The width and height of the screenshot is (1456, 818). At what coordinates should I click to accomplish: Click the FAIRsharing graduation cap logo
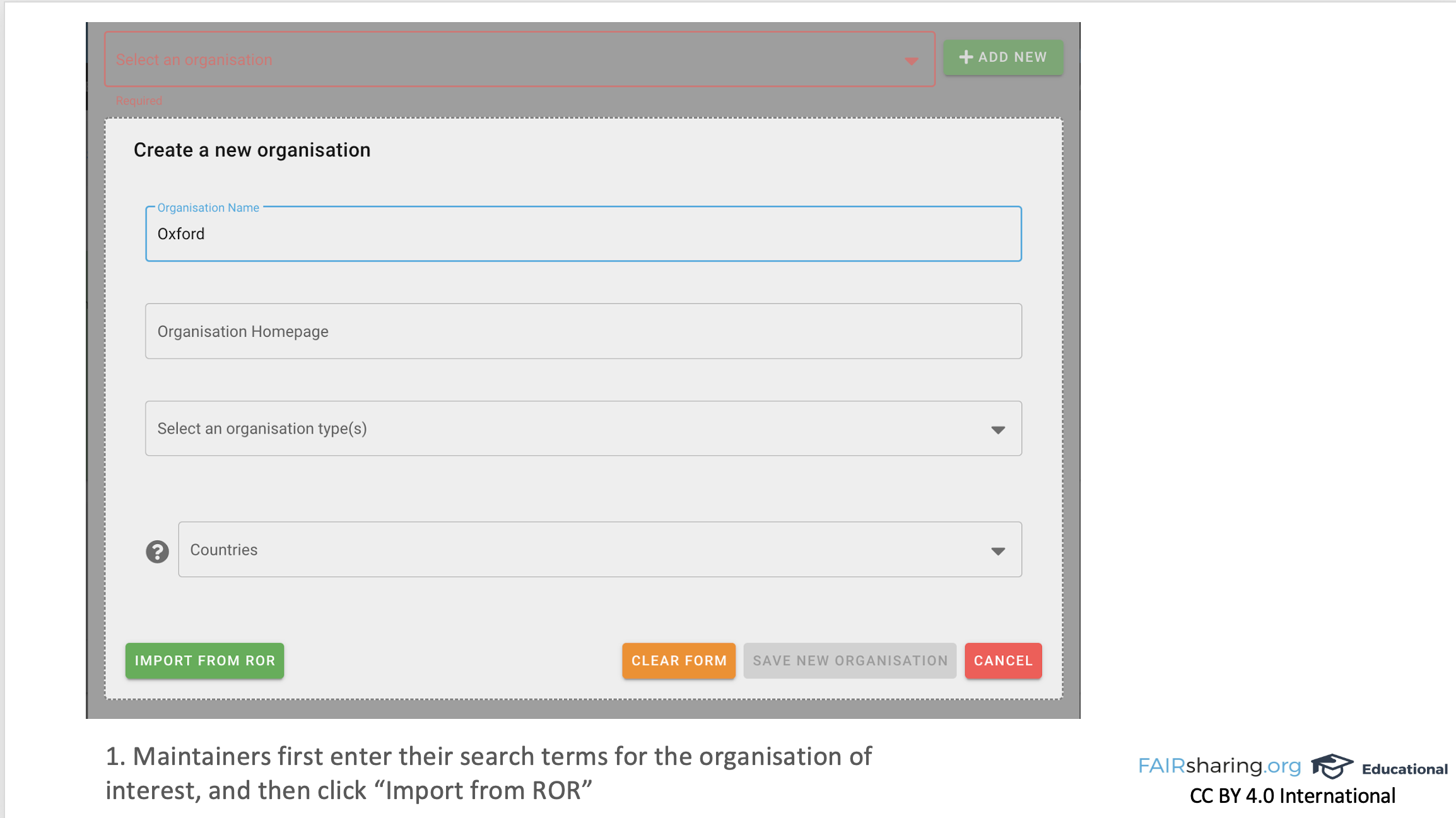coord(1331,766)
